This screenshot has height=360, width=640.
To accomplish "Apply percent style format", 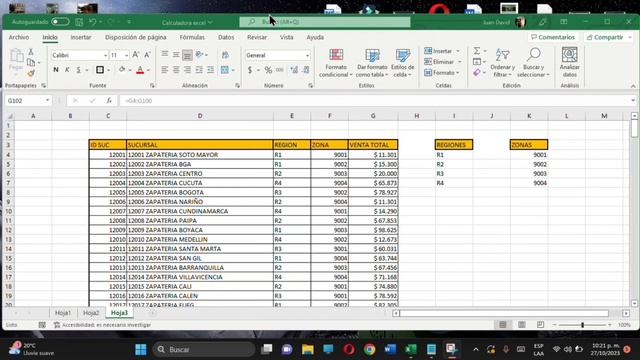I will point(268,70).
